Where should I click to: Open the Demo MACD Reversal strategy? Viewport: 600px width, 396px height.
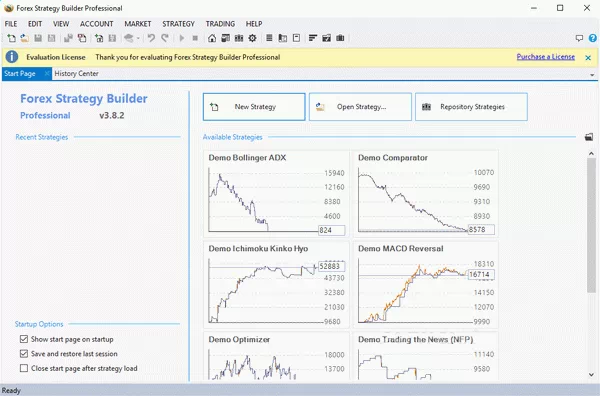click(x=426, y=284)
